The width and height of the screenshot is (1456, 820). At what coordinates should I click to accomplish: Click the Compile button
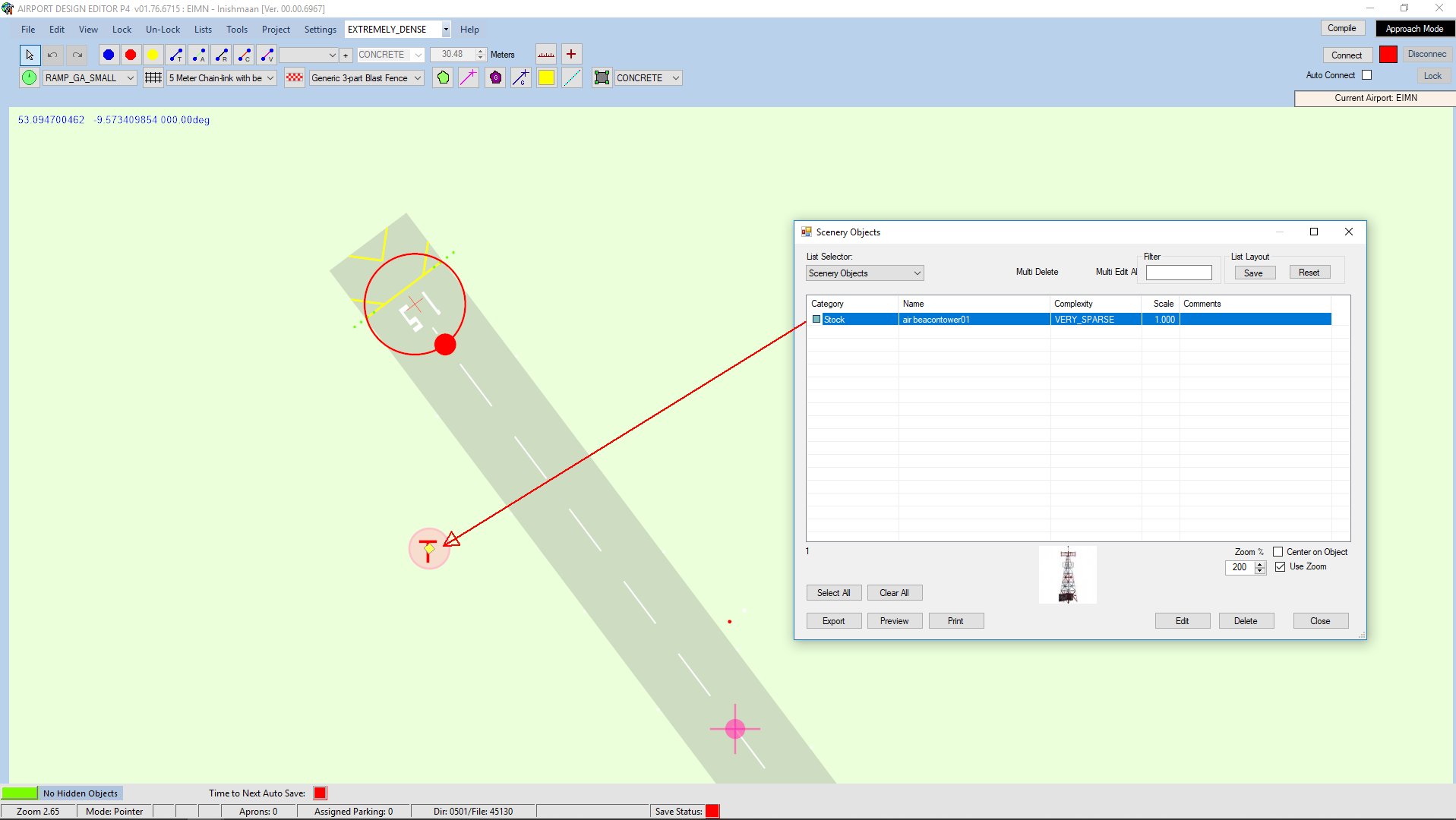click(1341, 28)
